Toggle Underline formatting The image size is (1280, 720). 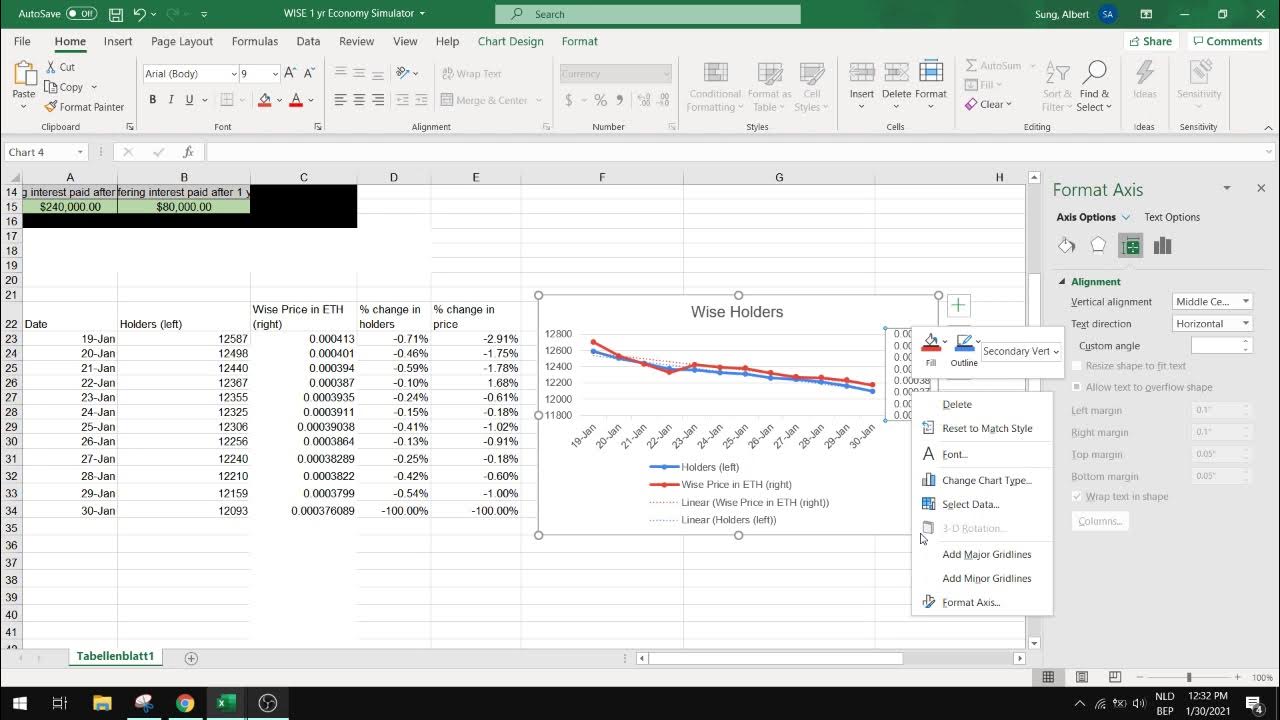(190, 100)
